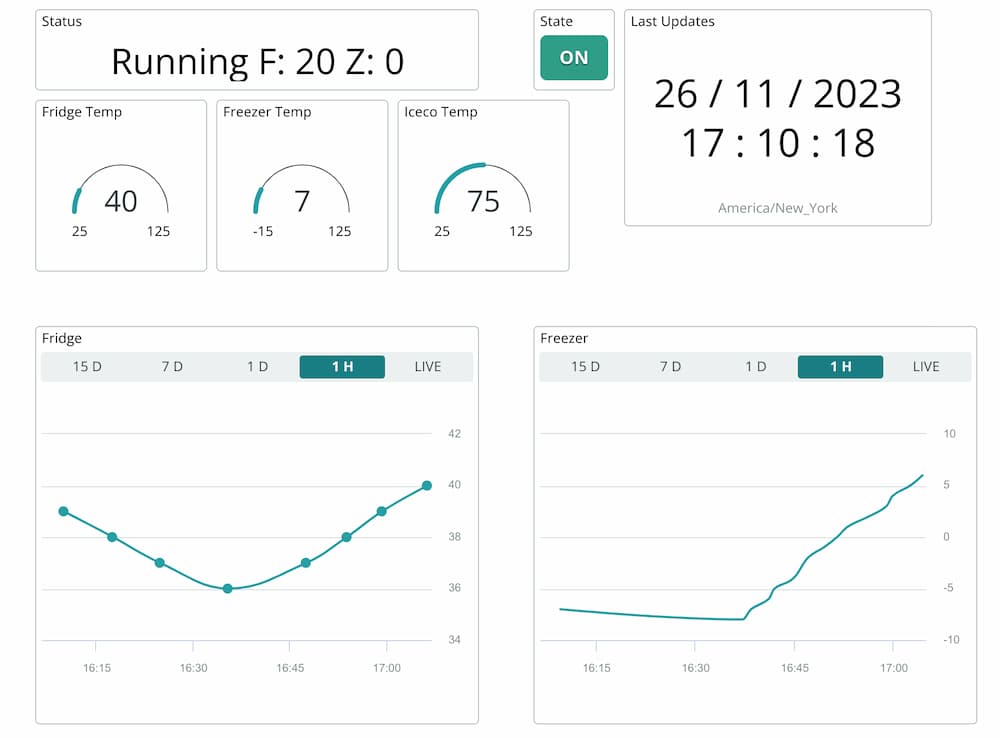Click the last Fridge data point at 40
Viewport: 1000px width, 738px height.
tap(427, 485)
